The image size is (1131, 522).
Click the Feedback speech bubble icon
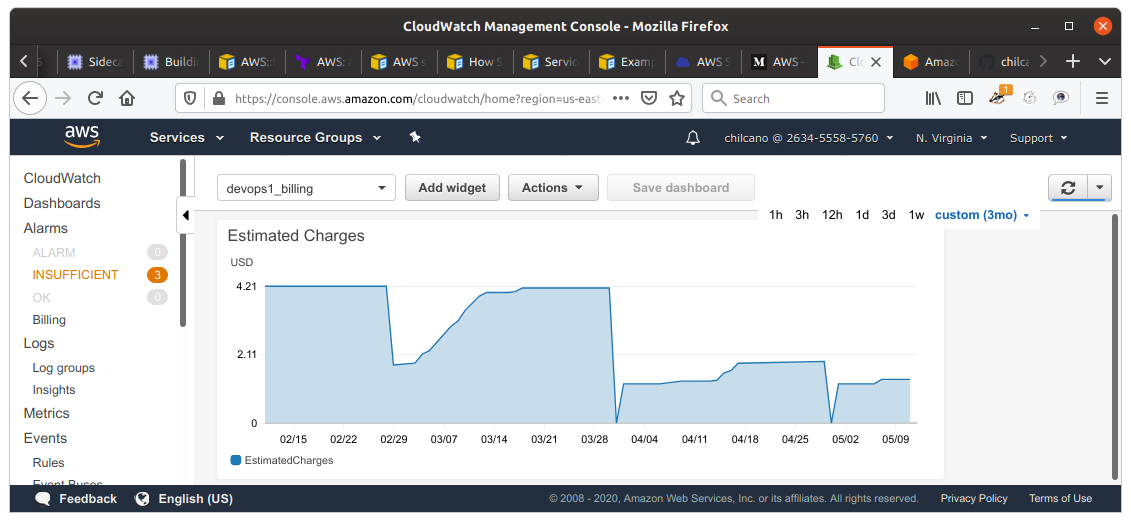pyautogui.click(x=43, y=499)
